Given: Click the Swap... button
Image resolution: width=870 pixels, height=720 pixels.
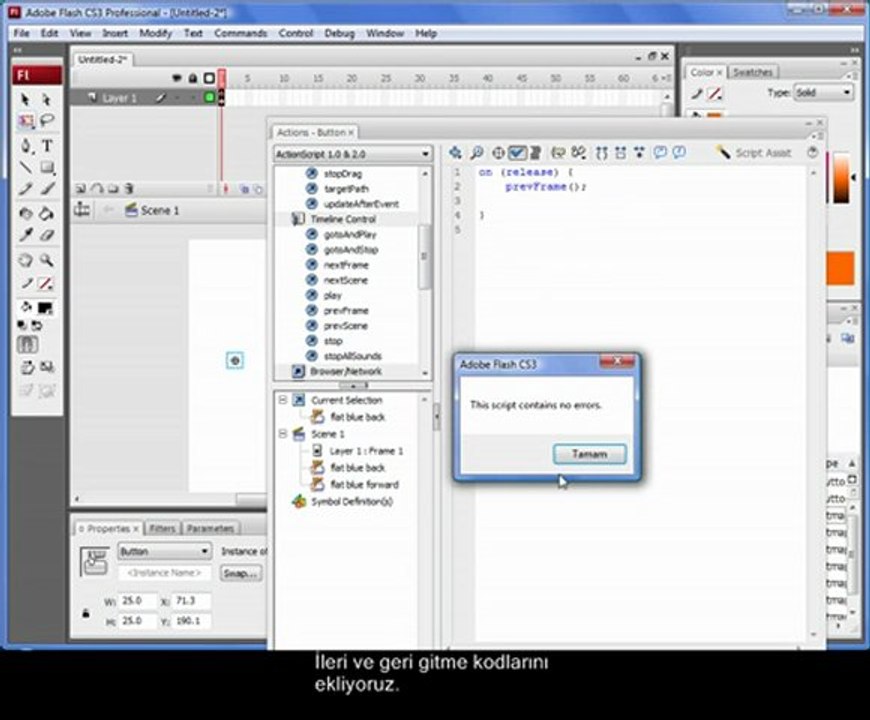Looking at the screenshot, I should tap(241, 573).
